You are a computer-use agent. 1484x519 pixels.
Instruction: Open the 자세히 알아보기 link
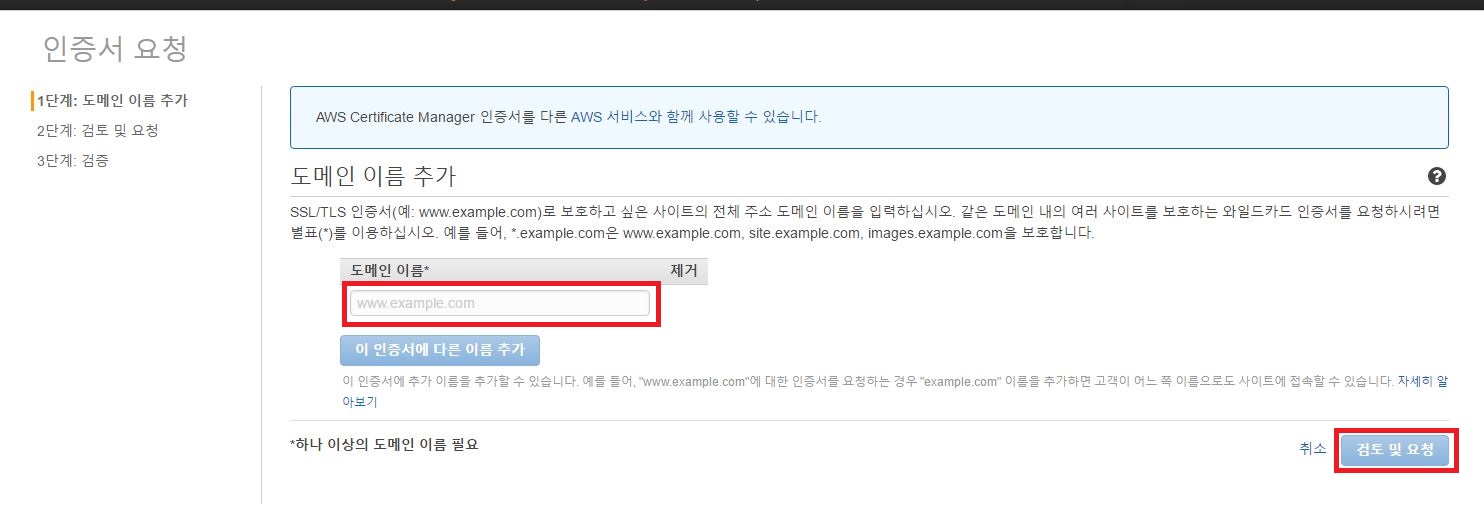point(1421,381)
